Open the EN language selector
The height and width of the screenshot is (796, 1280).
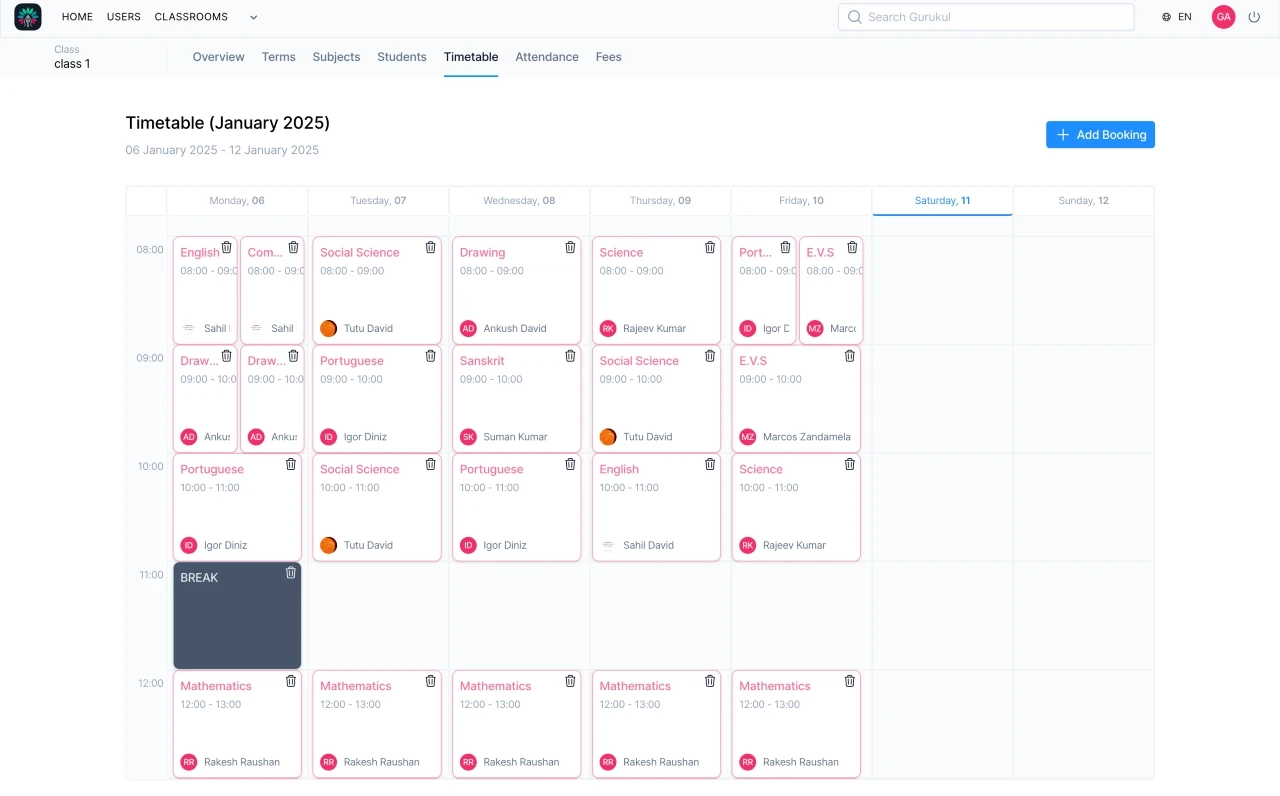coord(1177,17)
